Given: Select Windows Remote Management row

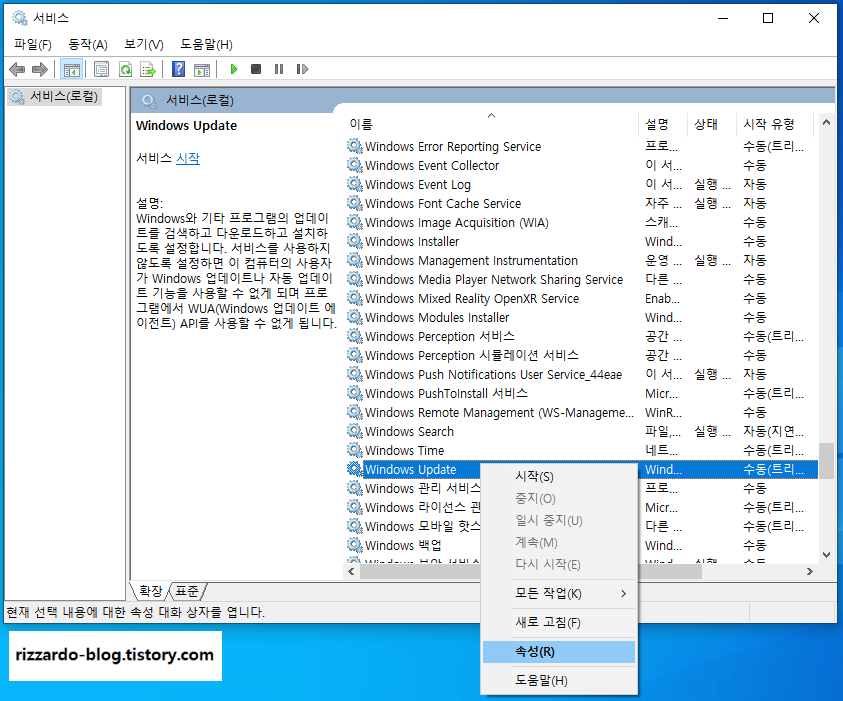Looking at the screenshot, I should (x=581, y=412).
